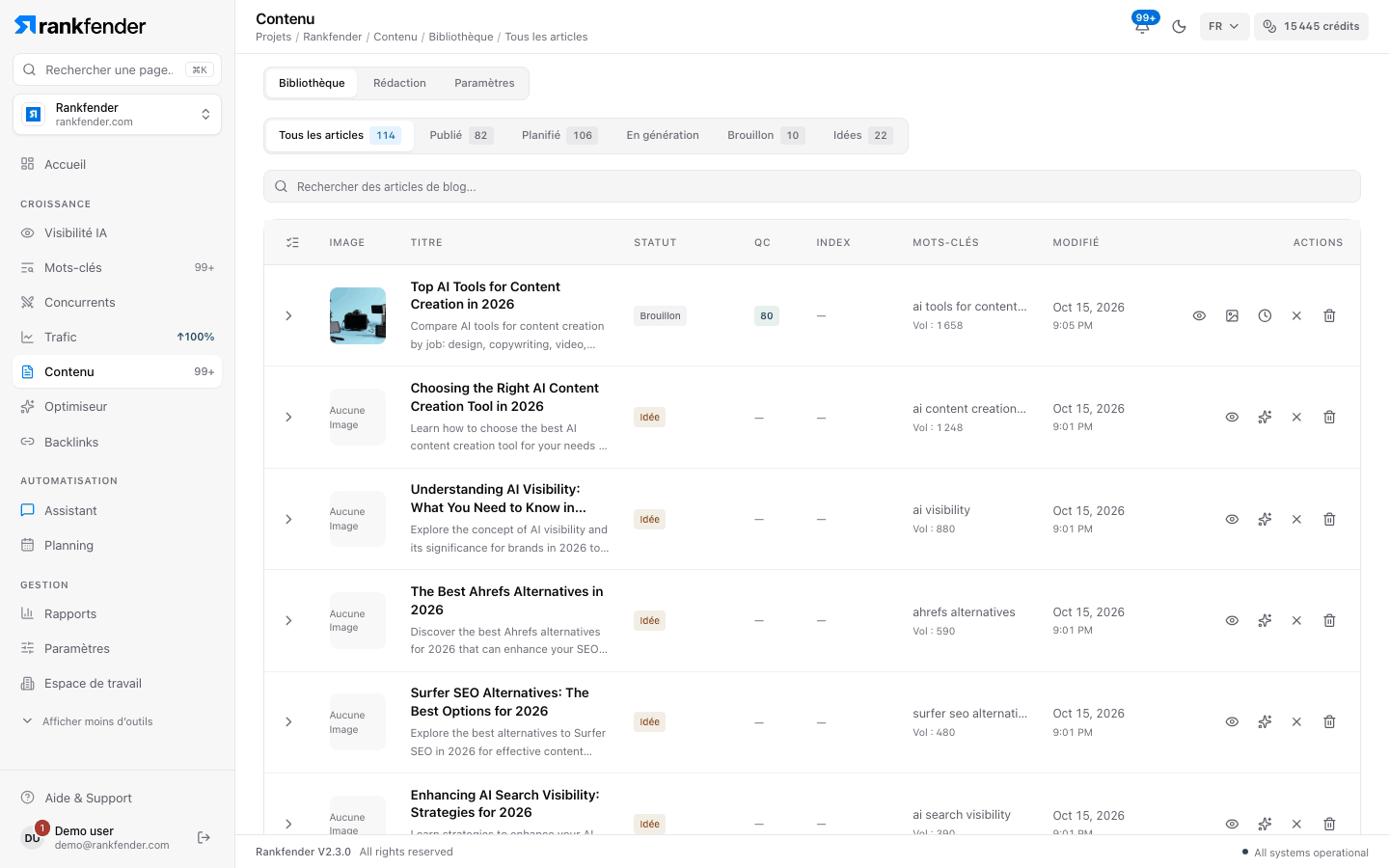Screen dimensions: 1389x868
Task: Expand the 'Top AI Tools for Content Creation' row
Action: coord(288,315)
